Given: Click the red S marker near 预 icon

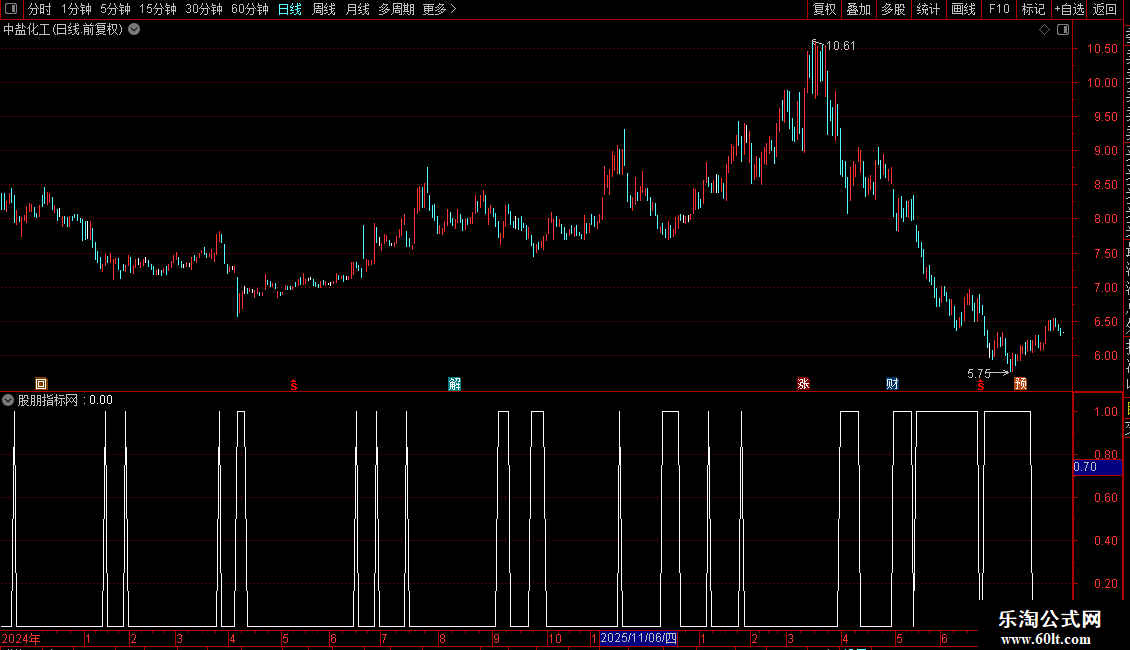Looking at the screenshot, I should (981, 386).
